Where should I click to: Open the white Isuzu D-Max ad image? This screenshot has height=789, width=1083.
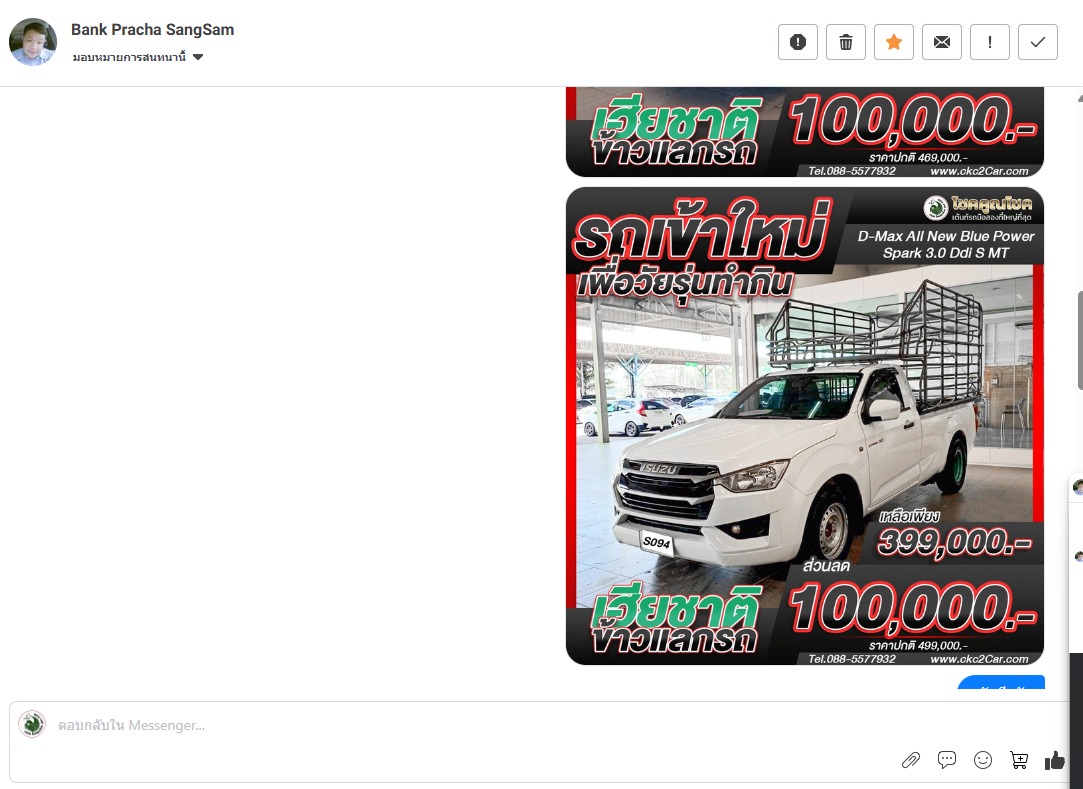[x=805, y=426]
